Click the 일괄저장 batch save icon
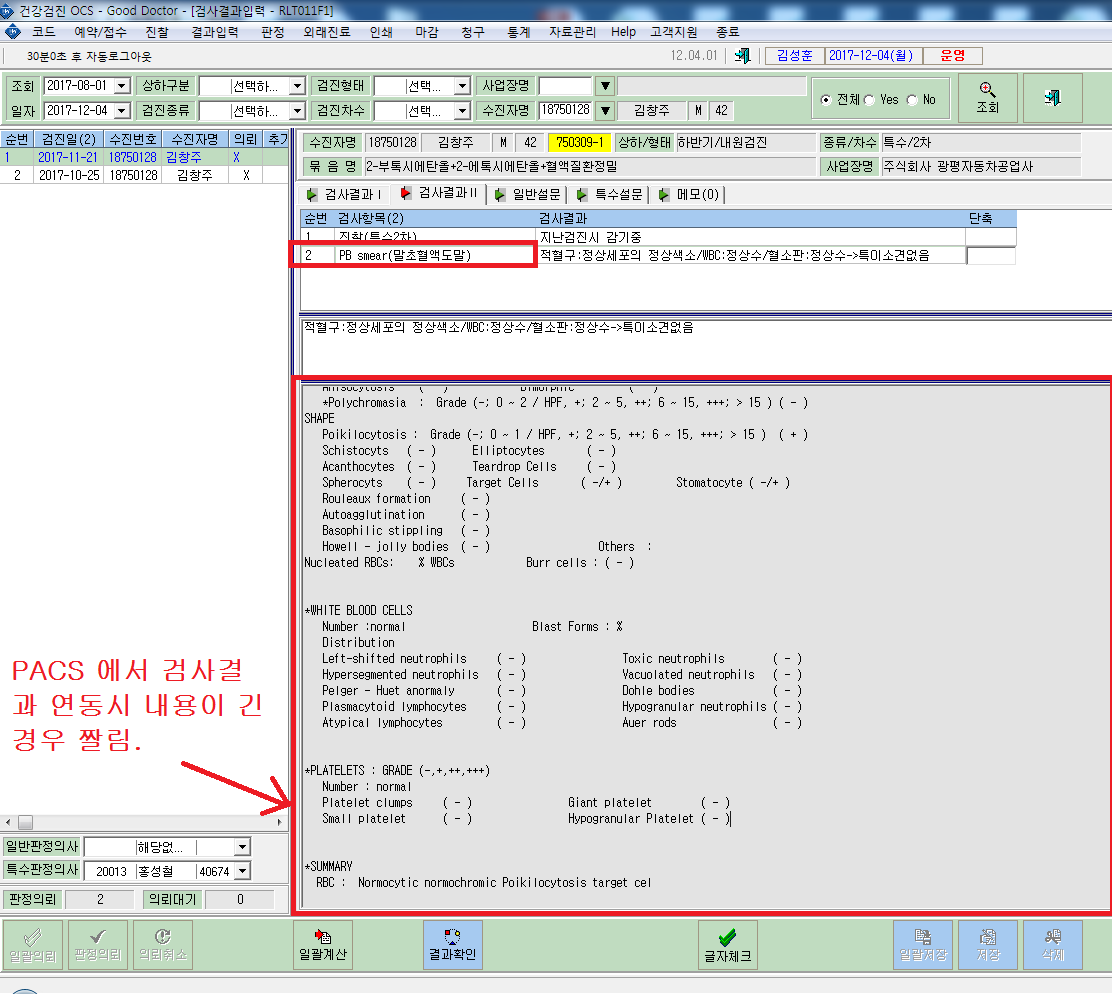The height and width of the screenshot is (994, 1112). click(923, 945)
